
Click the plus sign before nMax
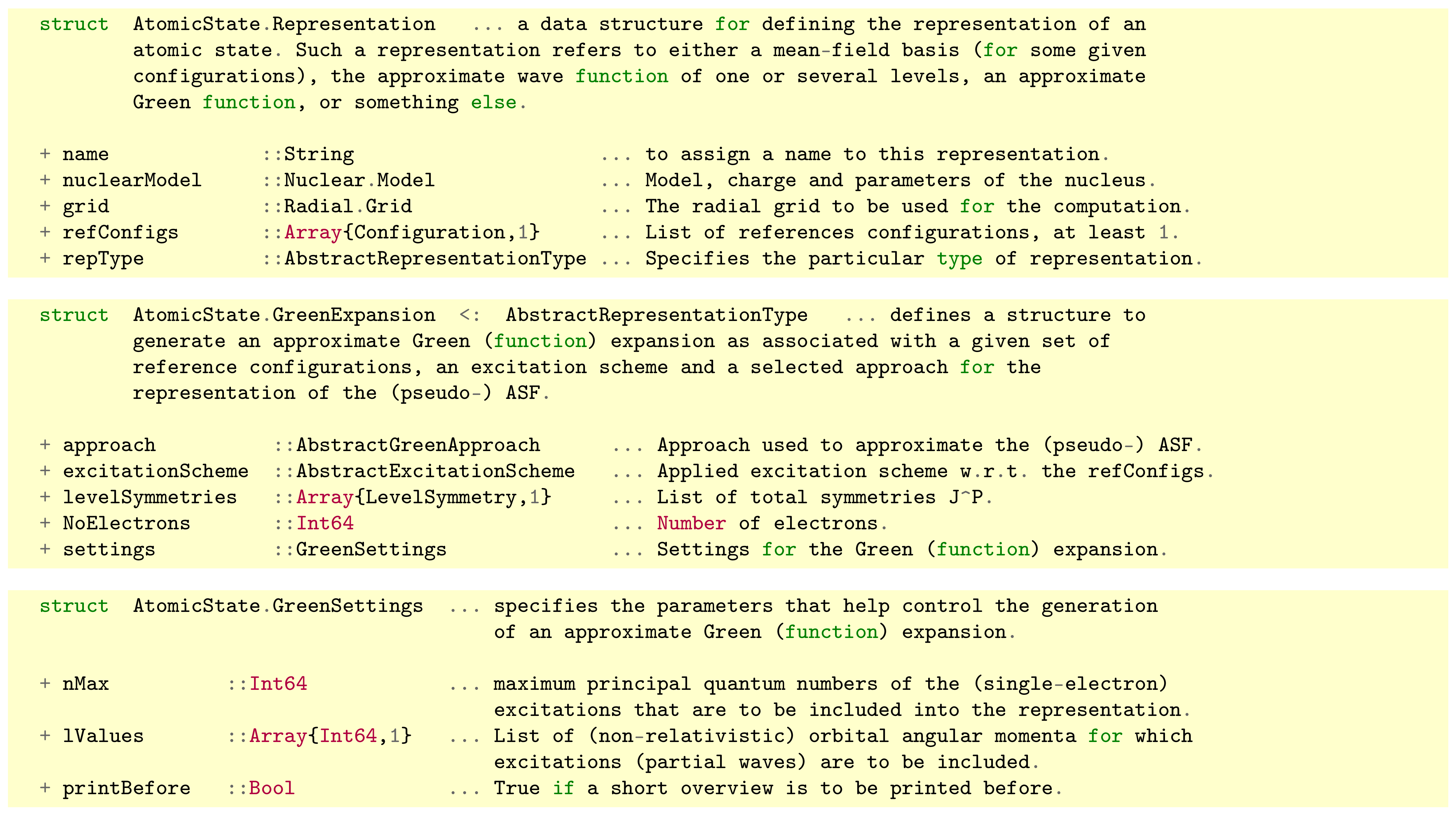tap(45, 683)
